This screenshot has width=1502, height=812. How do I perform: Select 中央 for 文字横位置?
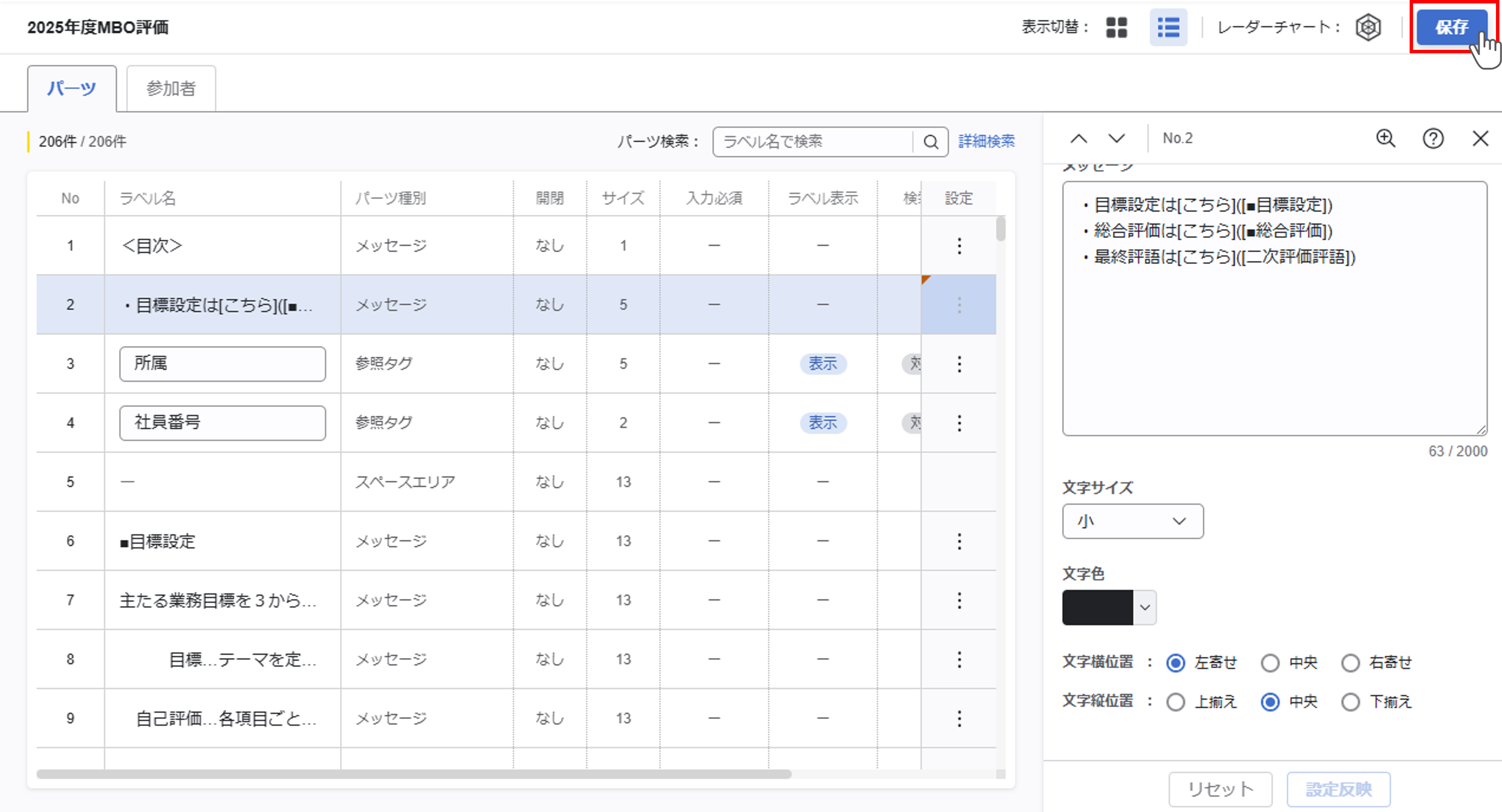click(1270, 663)
